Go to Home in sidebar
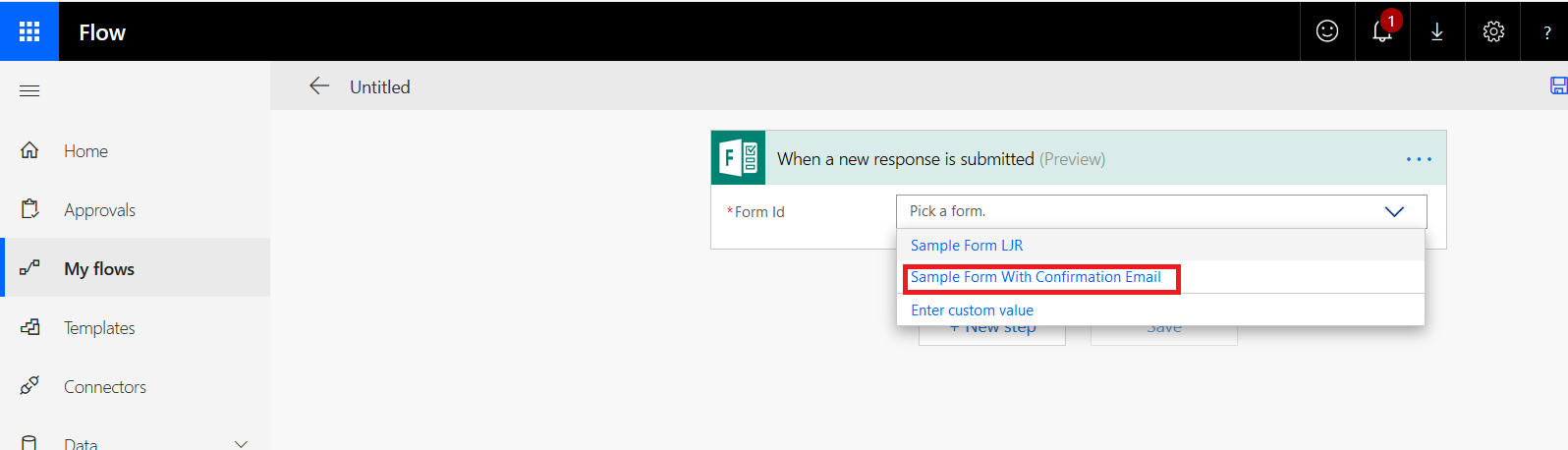The height and width of the screenshot is (450, 1568). [85, 151]
